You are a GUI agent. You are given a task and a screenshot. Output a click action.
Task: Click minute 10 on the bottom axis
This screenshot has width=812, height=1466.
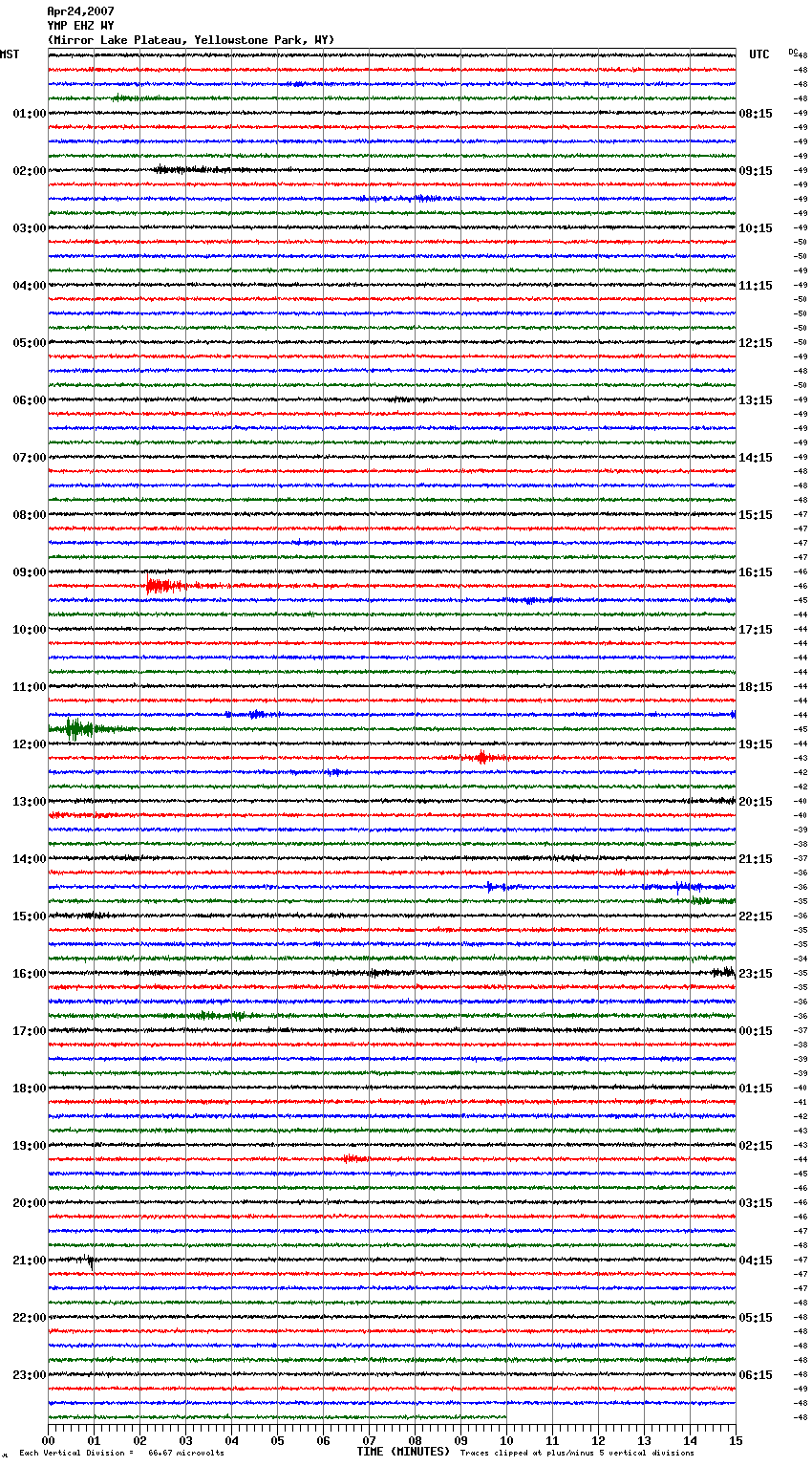pyautogui.click(x=506, y=1440)
